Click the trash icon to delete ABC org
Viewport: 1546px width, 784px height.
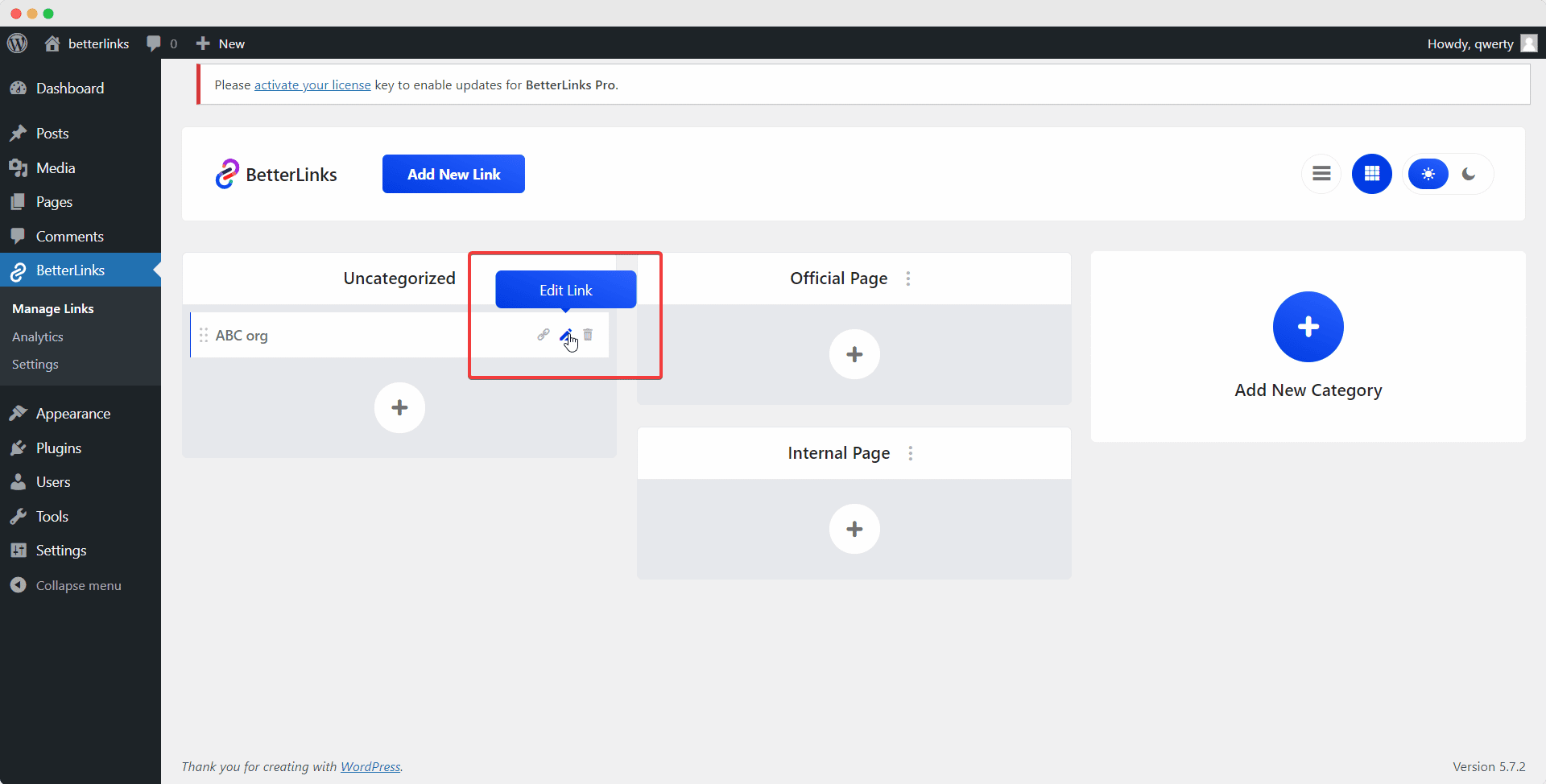[588, 335]
